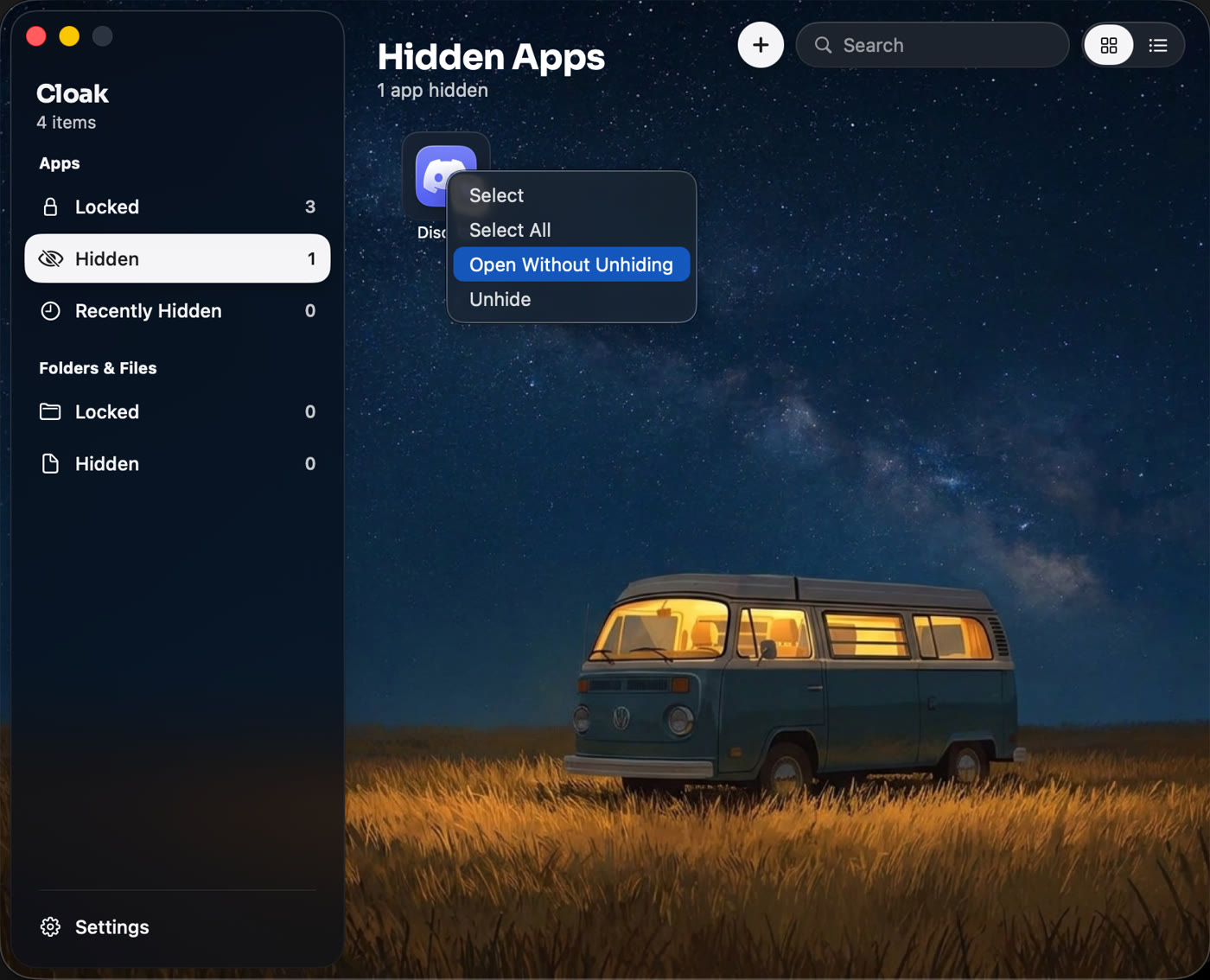
Task: Click the folder icon for Locked folders
Action: pyautogui.click(x=50, y=411)
